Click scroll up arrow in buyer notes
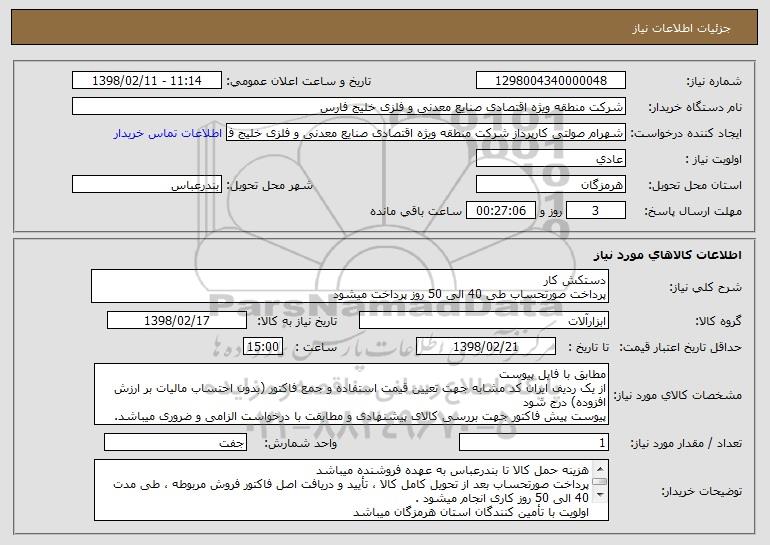Image resolution: width=770 pixels, height=545 pixels. click(x=600, y=467)
